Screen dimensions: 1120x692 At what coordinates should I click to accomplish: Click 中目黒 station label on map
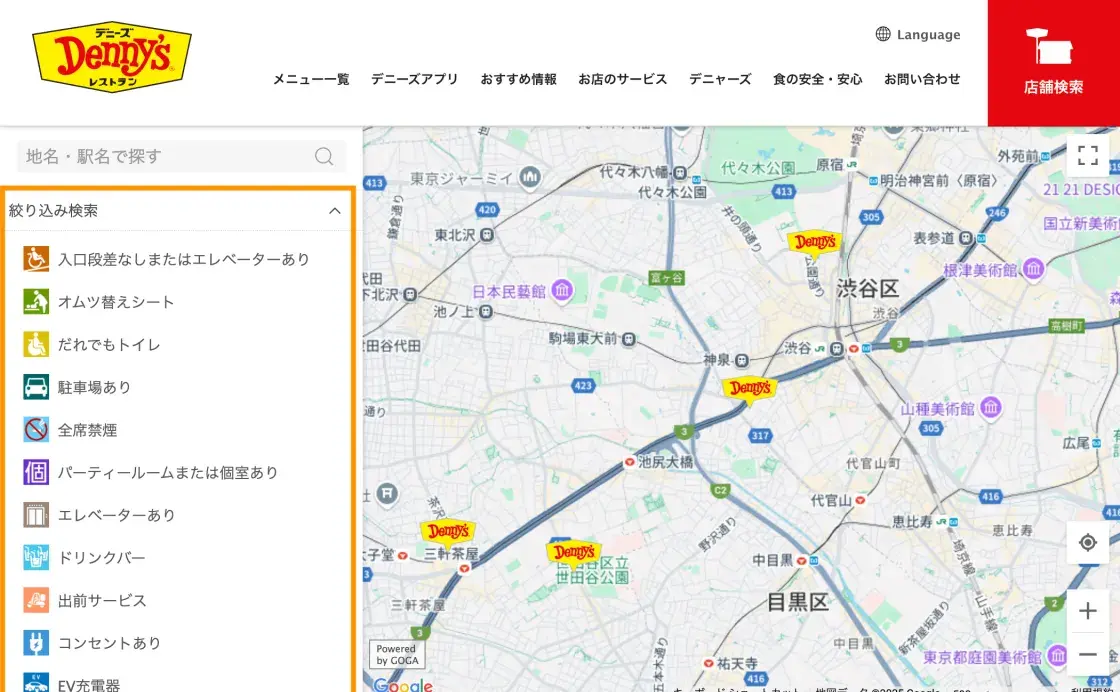[x=772, y=560]
